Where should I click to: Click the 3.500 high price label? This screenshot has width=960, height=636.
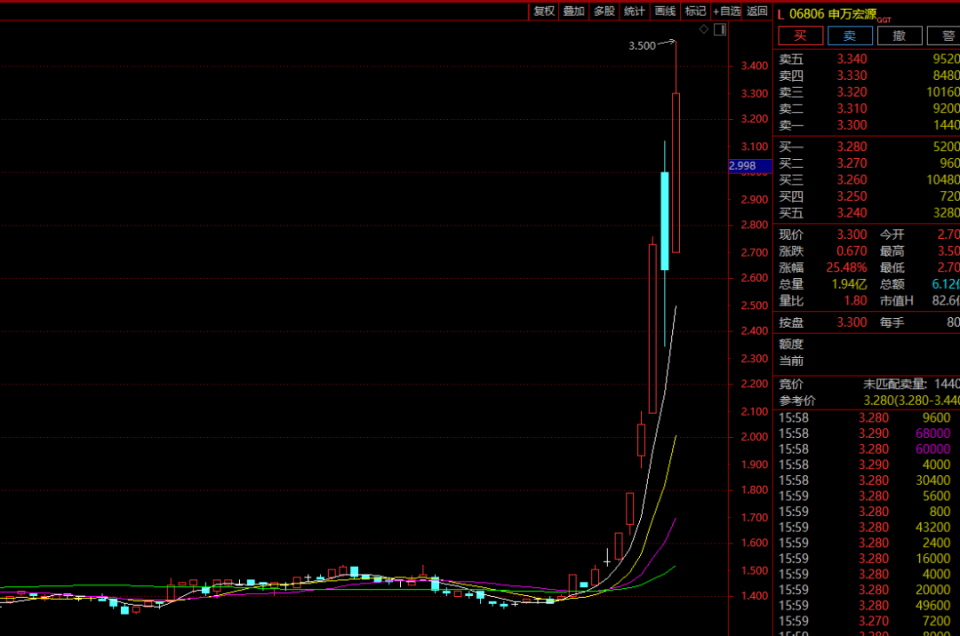(x=642, y=46)
